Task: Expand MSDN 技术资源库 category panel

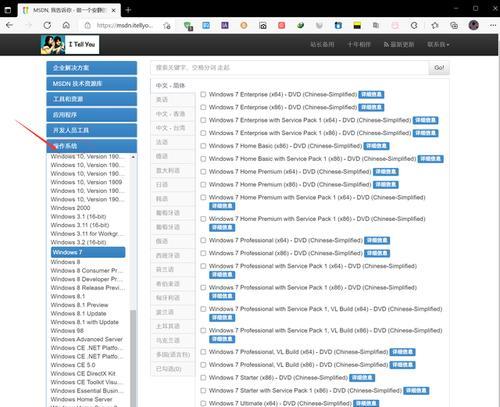Action: (92, 83)
